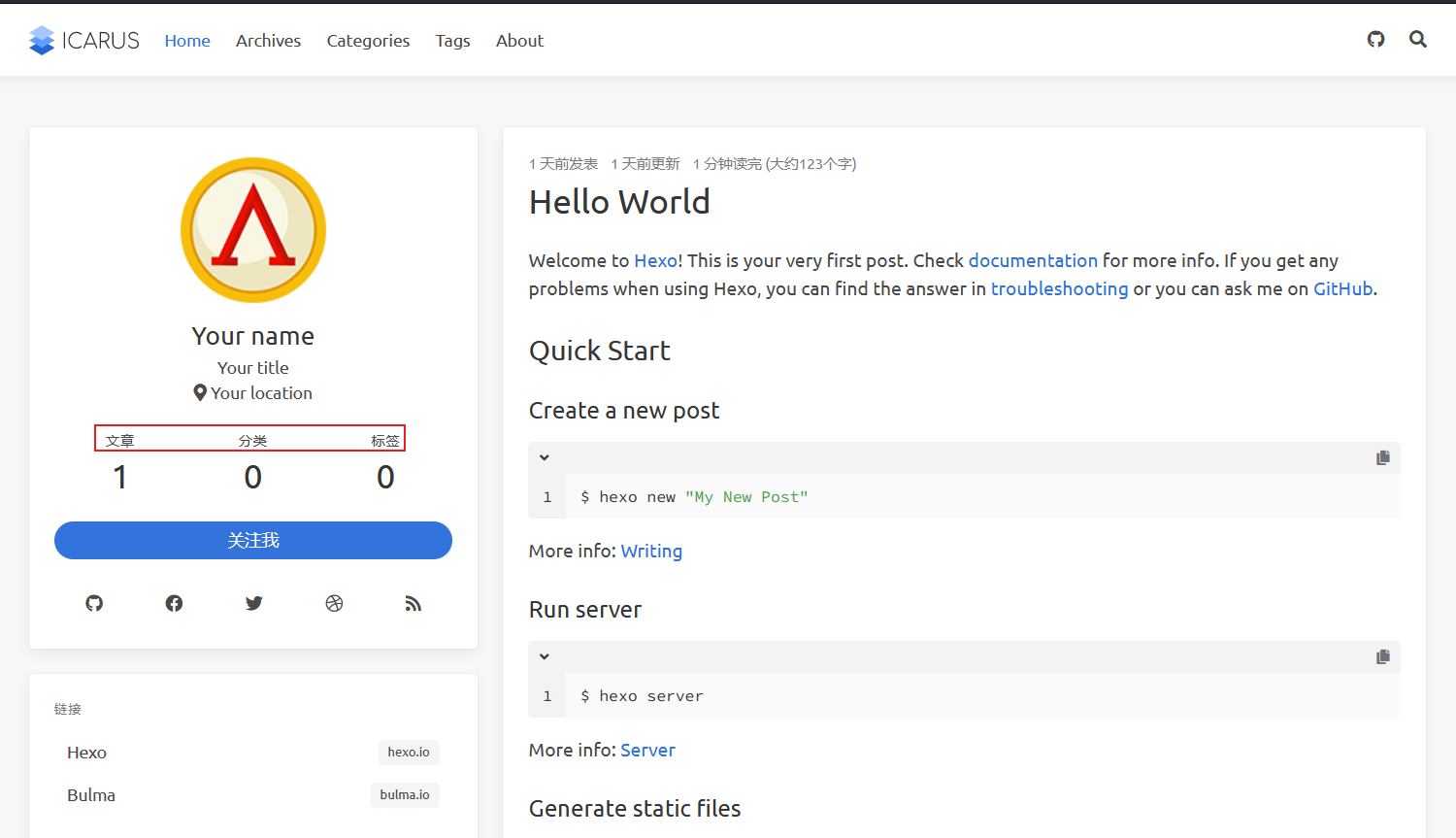This screenshot has width=1456, height=838.
Task: Click the 链接 widget heading
Action: coord(68,710)
